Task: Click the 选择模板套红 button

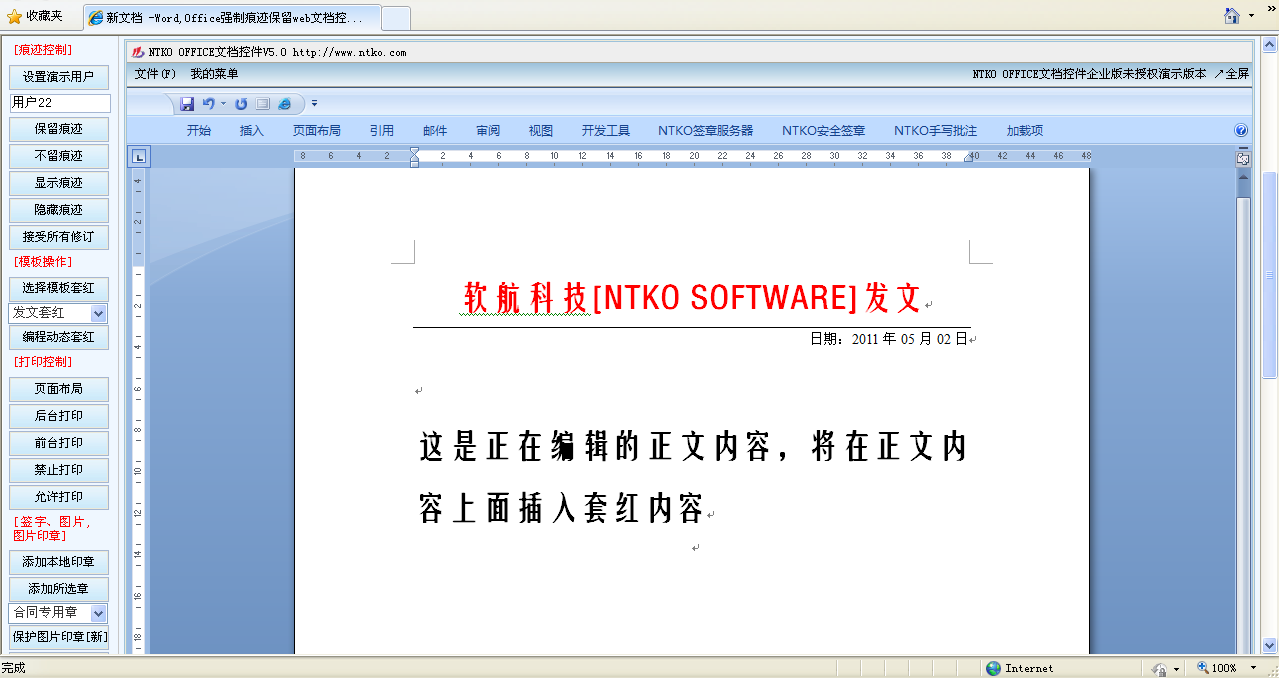Action: (59, 288)
